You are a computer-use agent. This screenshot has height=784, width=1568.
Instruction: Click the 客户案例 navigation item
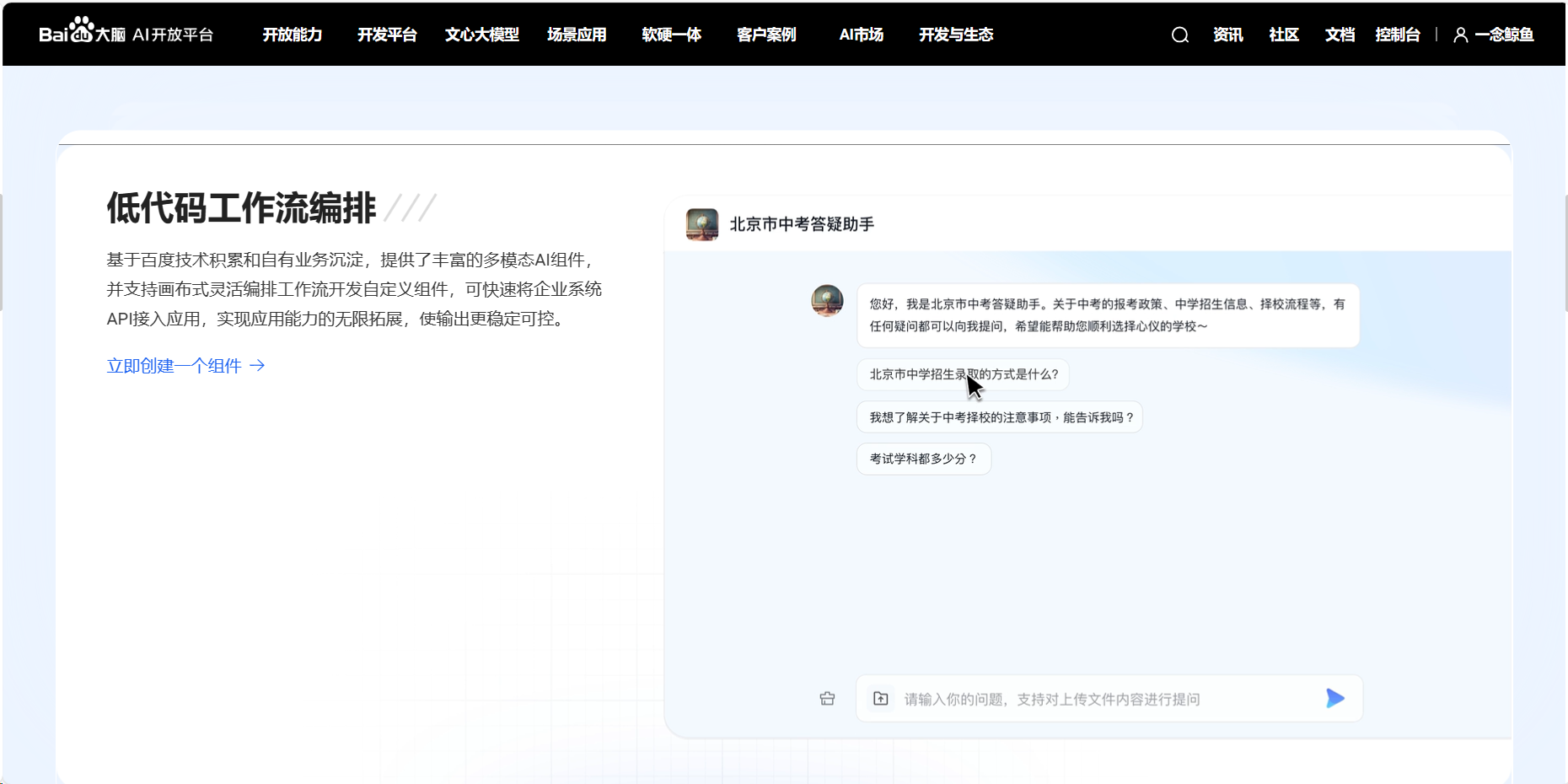click(x=765, y=35)
